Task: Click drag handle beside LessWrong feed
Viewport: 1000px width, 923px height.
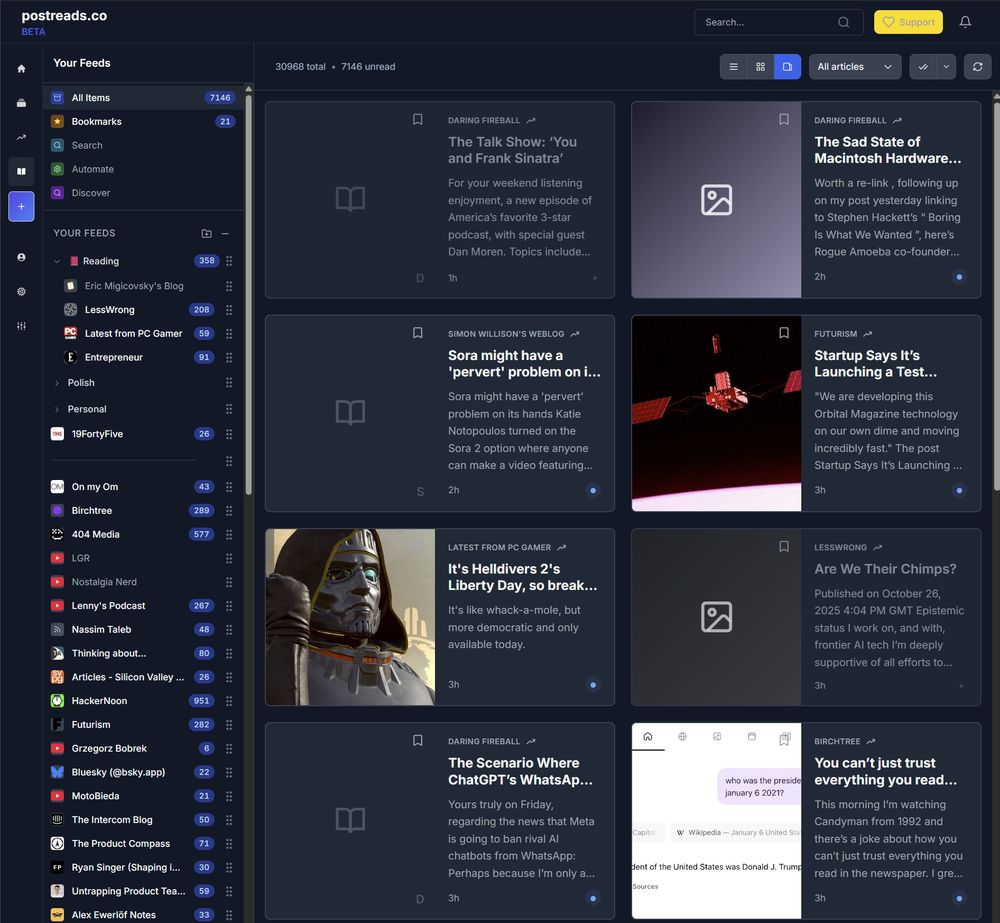Action: click(x=229, y=310)
